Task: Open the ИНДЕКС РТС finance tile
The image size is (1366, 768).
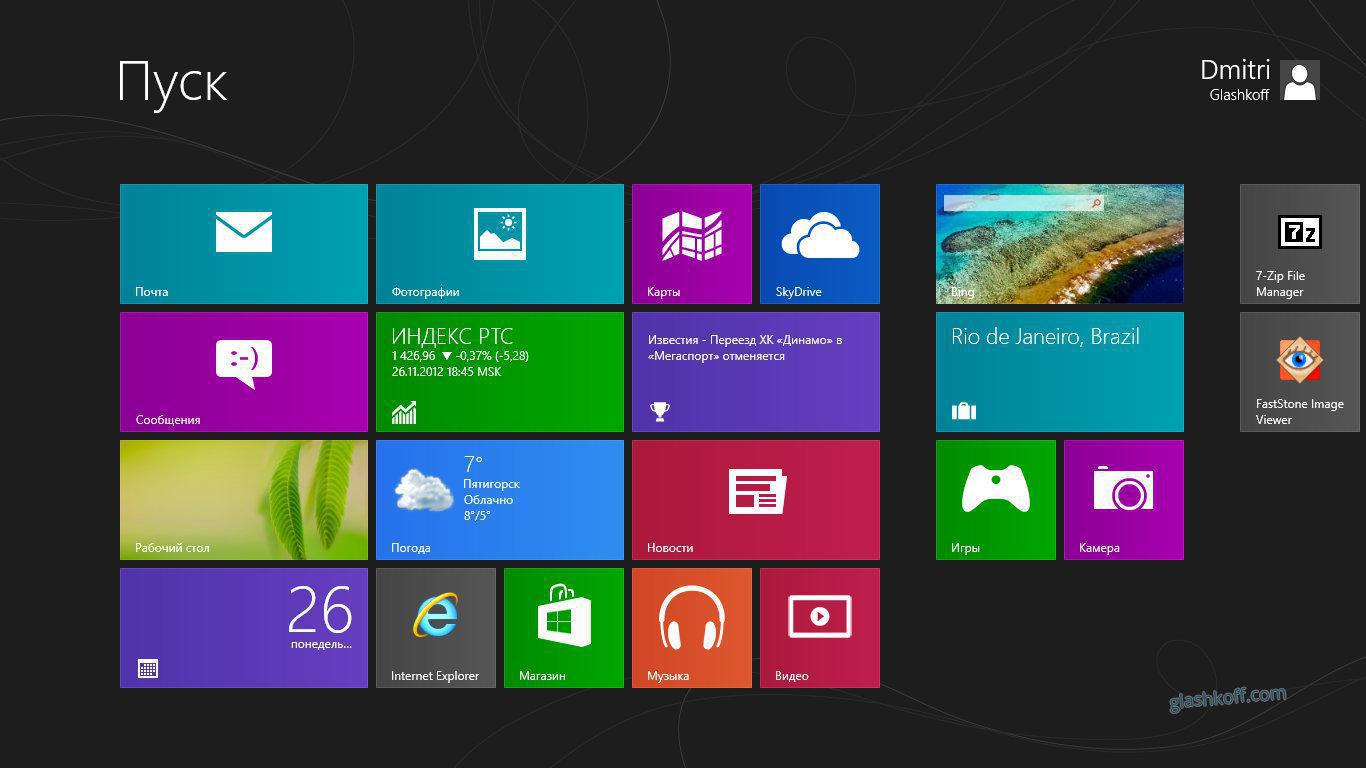Action: 500,372
